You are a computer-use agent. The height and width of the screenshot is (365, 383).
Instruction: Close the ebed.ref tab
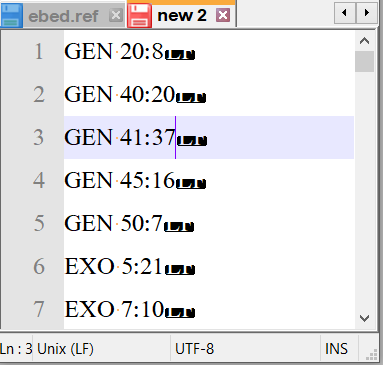point(116,15)
